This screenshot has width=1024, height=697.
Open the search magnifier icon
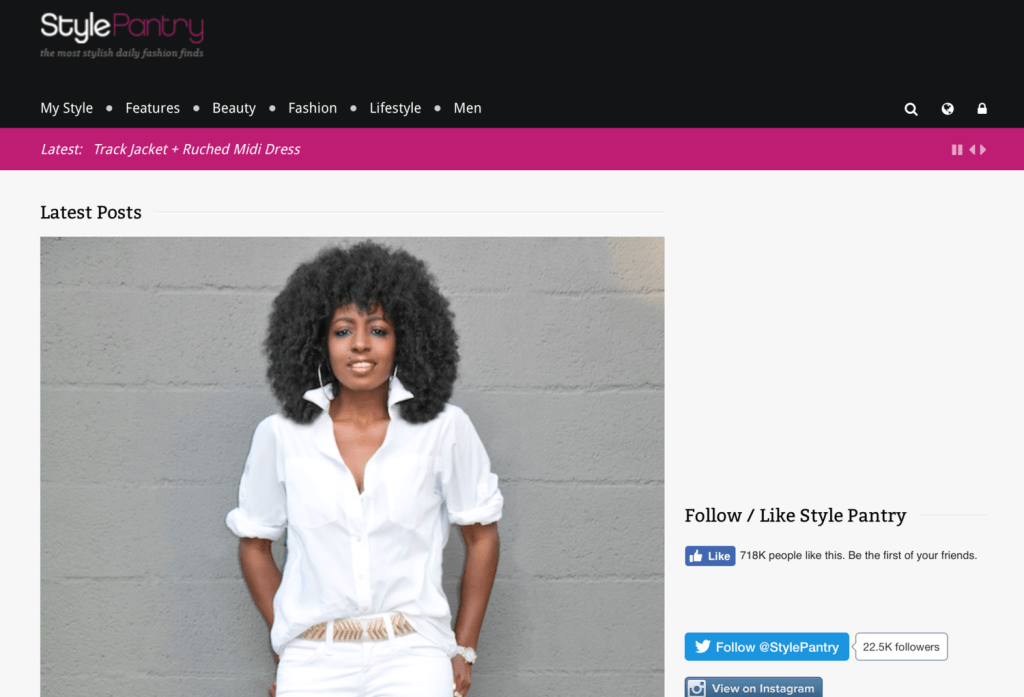point(910,109)
